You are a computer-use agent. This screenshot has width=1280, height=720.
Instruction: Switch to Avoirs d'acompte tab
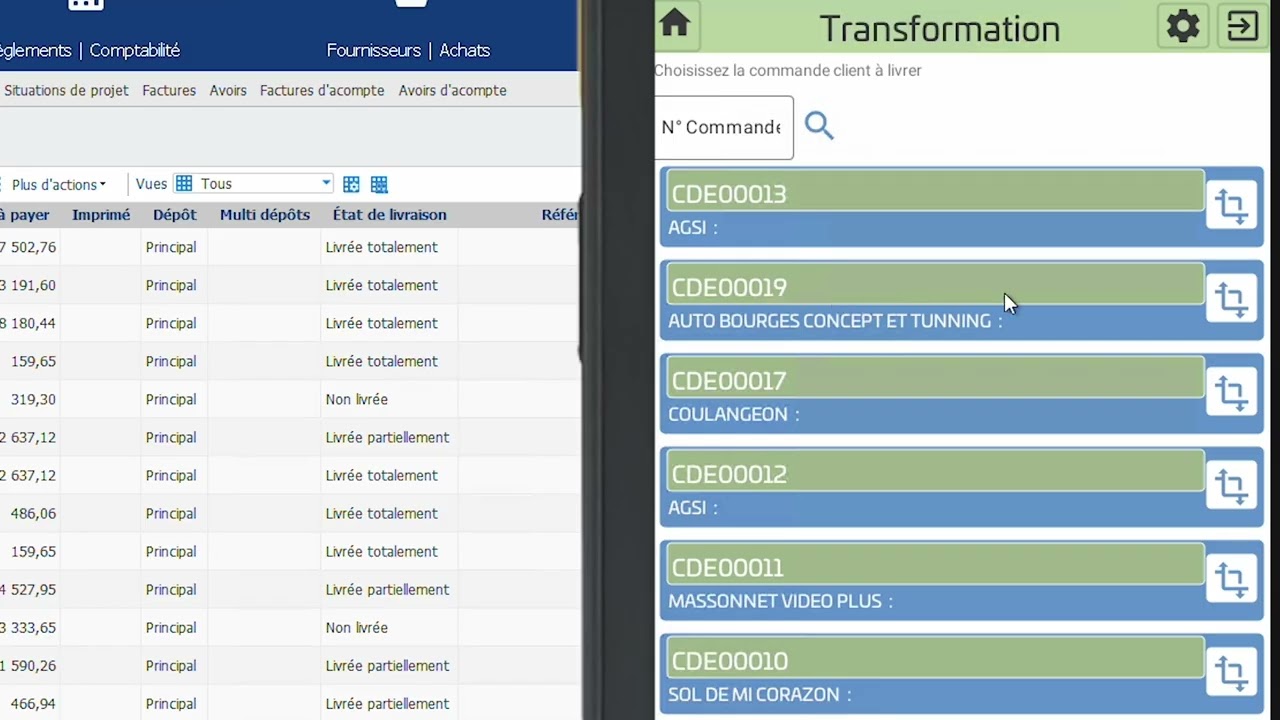[452, 90]
